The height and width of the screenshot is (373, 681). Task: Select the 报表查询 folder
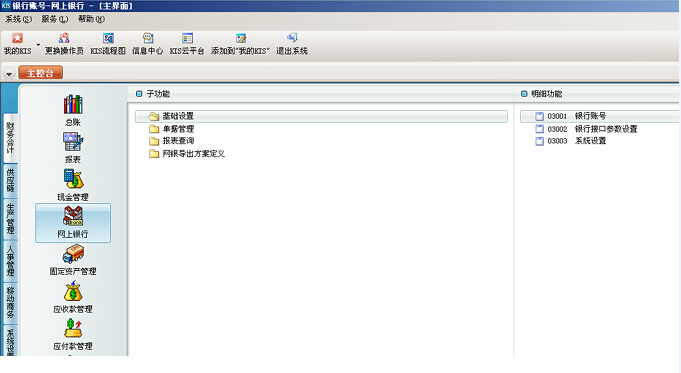(x=172, y=141)
